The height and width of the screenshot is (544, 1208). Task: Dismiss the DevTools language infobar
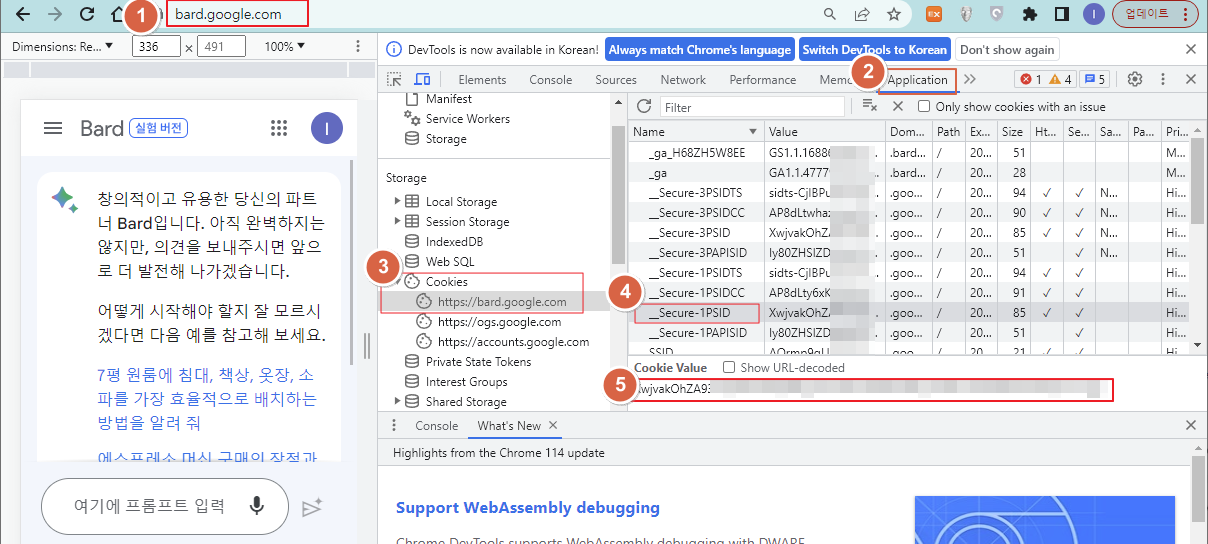(1191, 49)
